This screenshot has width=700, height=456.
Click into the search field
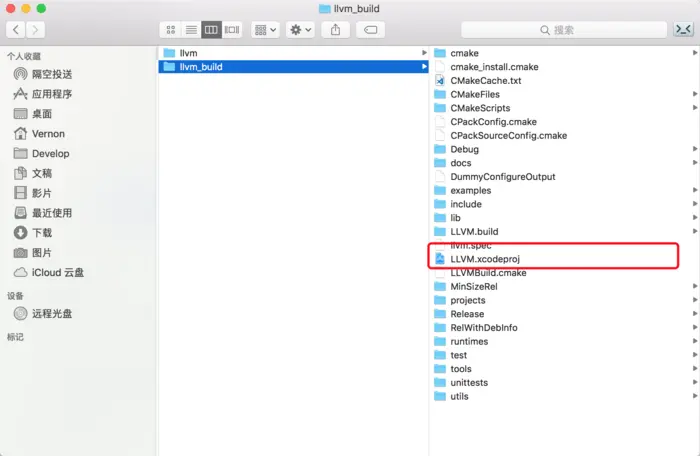(564, 30)
